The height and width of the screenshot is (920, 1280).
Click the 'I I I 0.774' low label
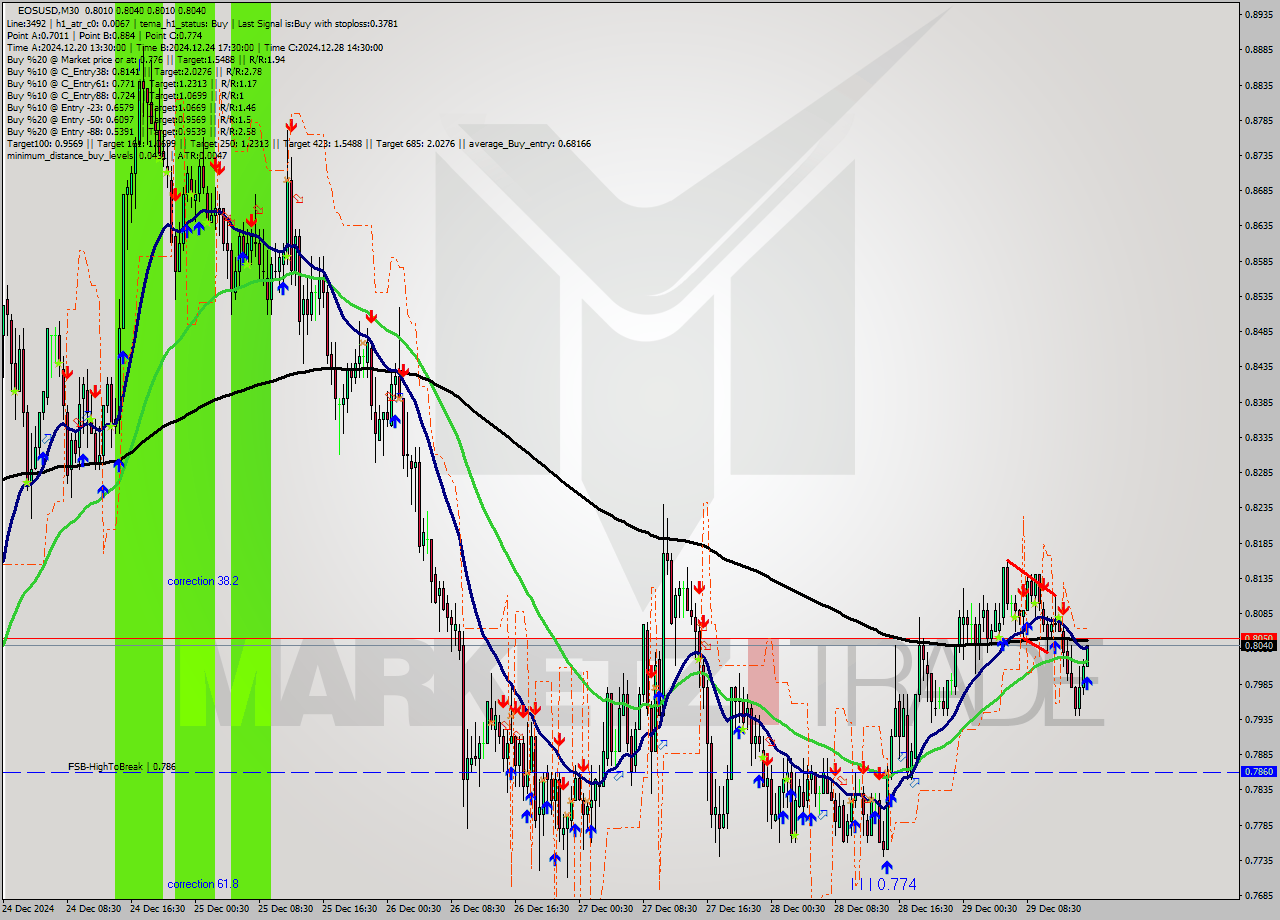tap(883, 884)
